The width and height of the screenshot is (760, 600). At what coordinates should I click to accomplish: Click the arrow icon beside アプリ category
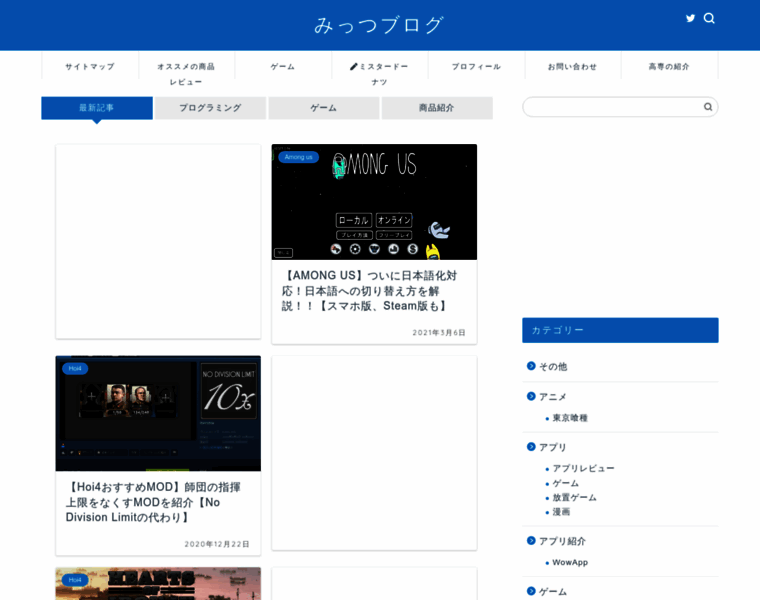pos(531,447)
